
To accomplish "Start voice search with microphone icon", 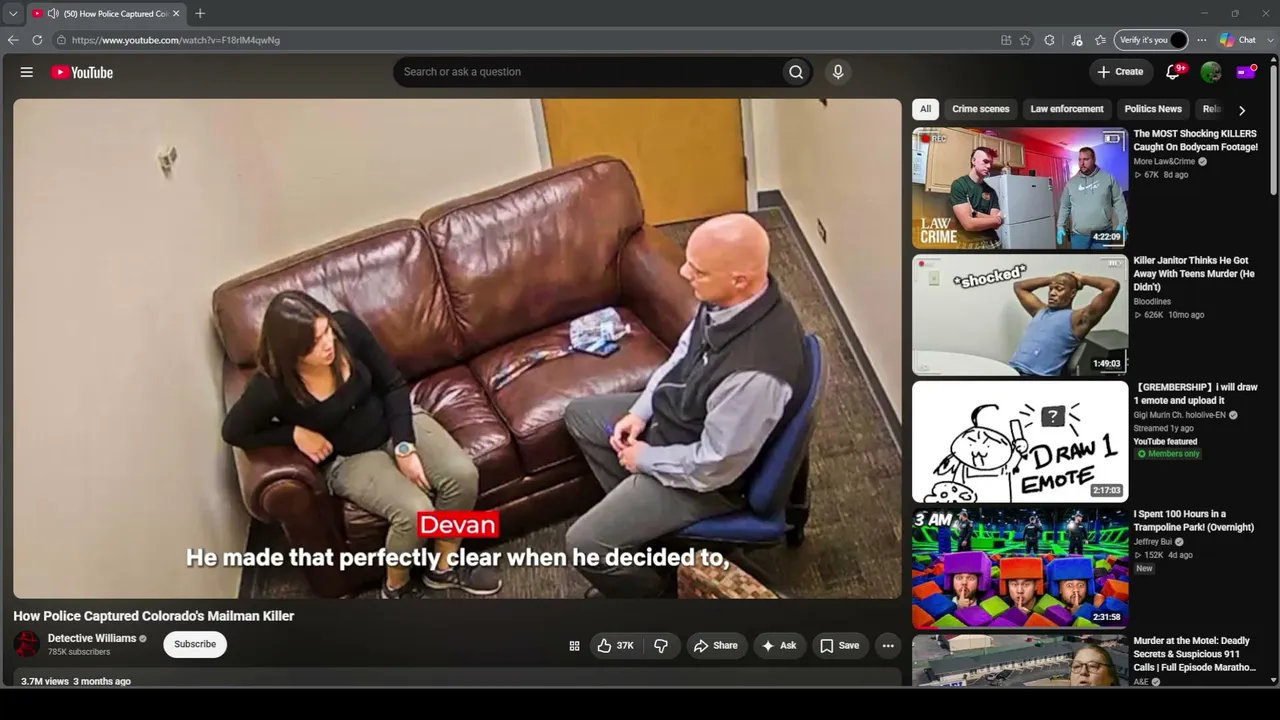I will pos(838,72).
